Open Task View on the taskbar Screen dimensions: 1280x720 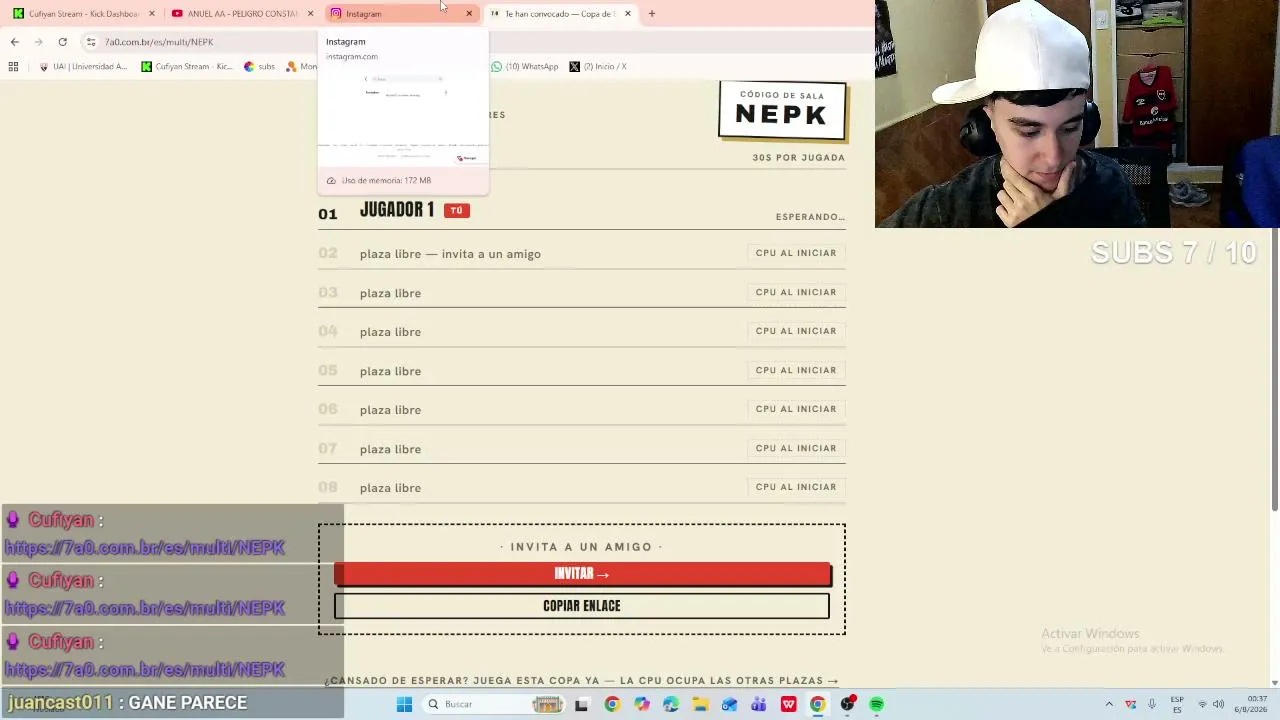tap(581, 704)
